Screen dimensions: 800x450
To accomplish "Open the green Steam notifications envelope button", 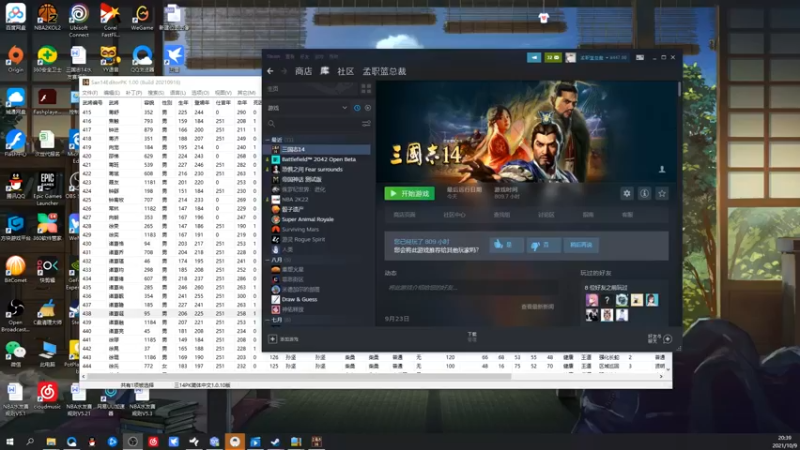I will [553, 57].
